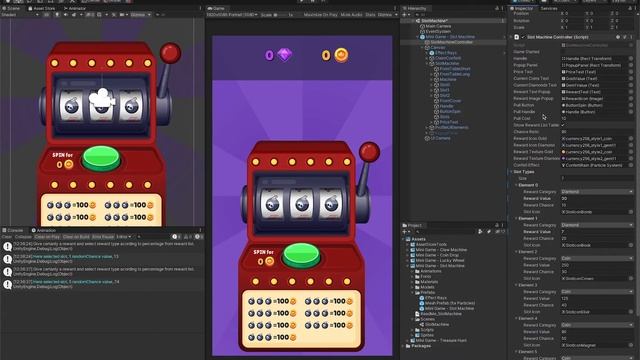Select ButtonSpin in Hierarchy

tap(450, 111)
